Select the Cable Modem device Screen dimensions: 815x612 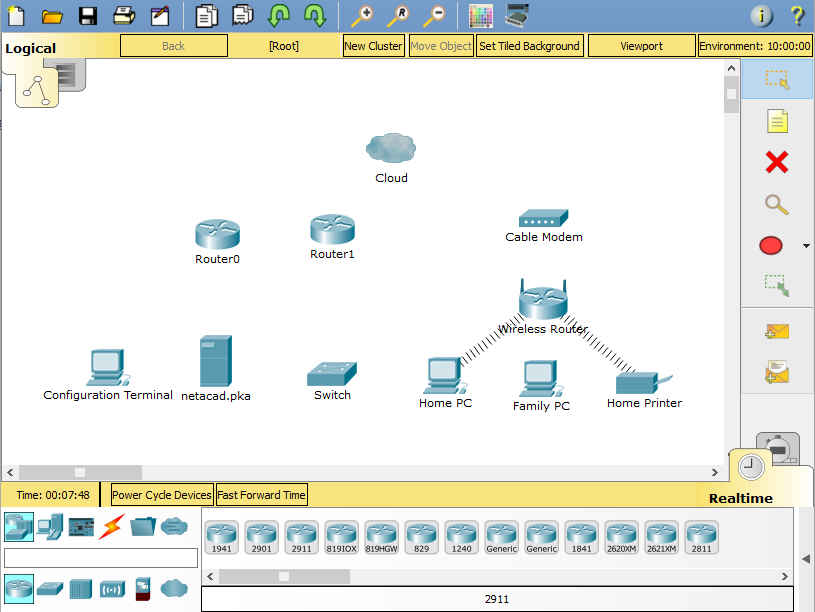tap(543, 218)
